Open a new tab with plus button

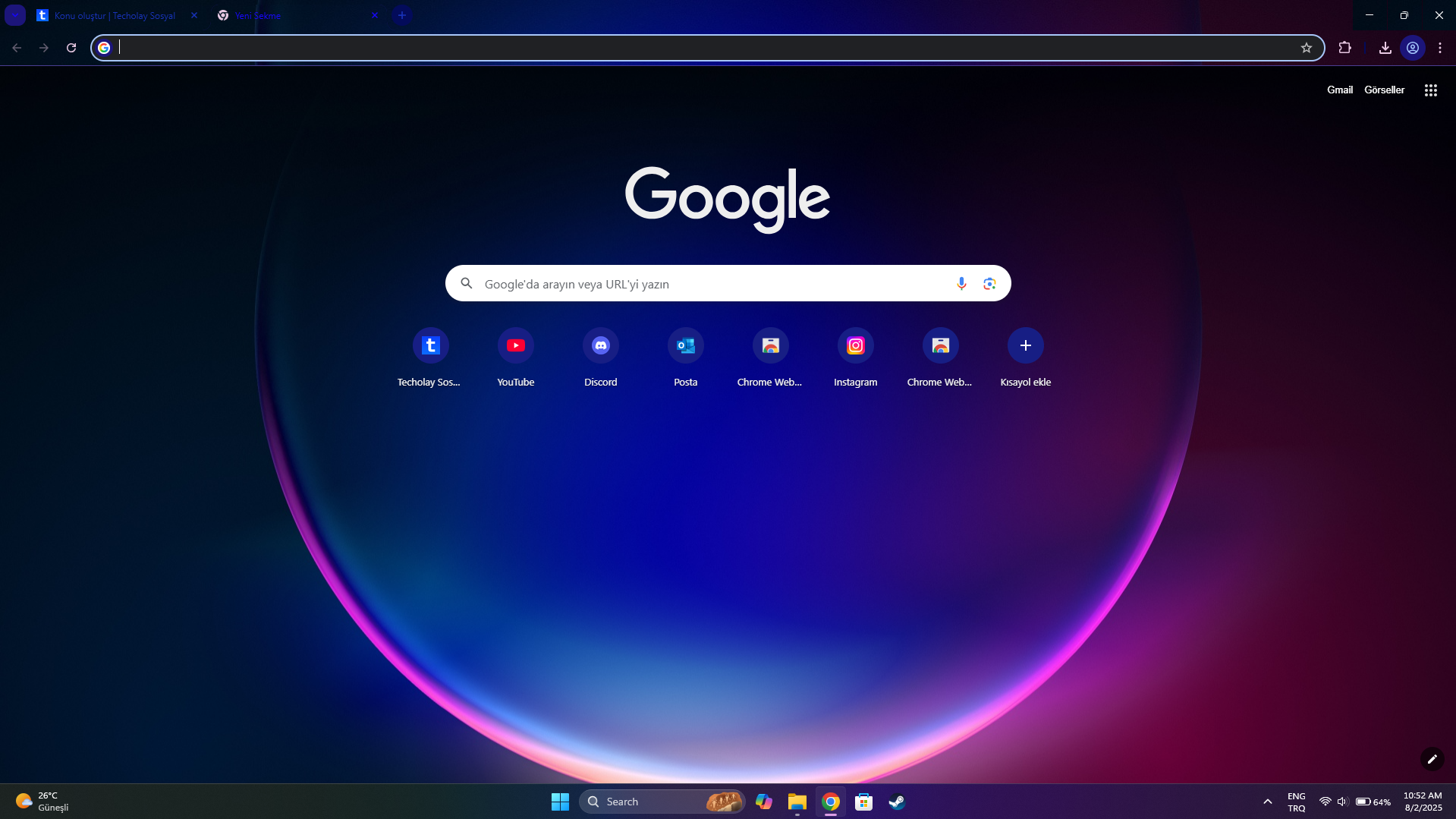tap(402, 15)
